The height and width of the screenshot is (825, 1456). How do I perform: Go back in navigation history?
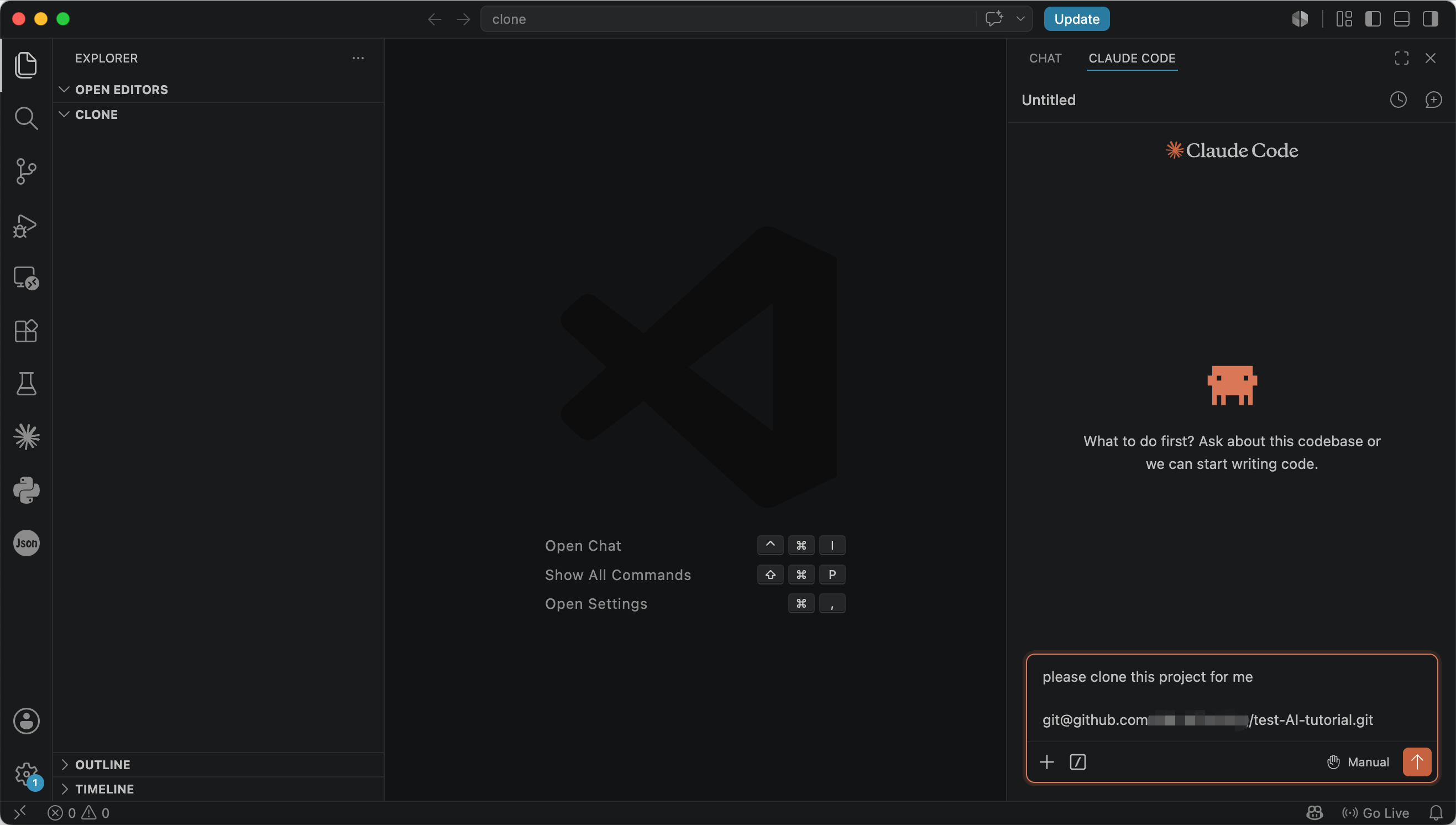pos(434,19)
